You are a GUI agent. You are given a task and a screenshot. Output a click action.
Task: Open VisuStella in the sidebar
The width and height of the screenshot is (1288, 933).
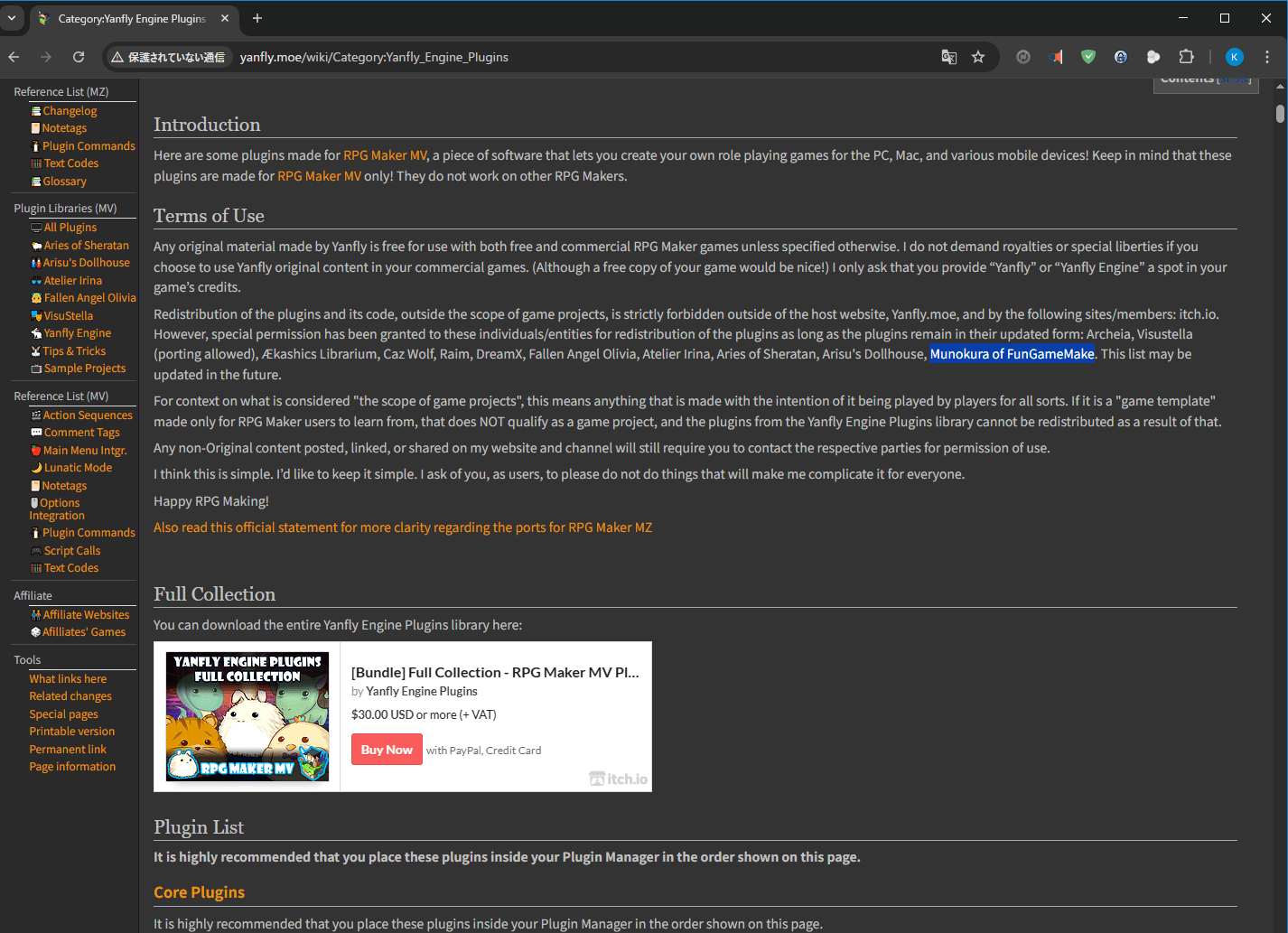coord(68,316)
